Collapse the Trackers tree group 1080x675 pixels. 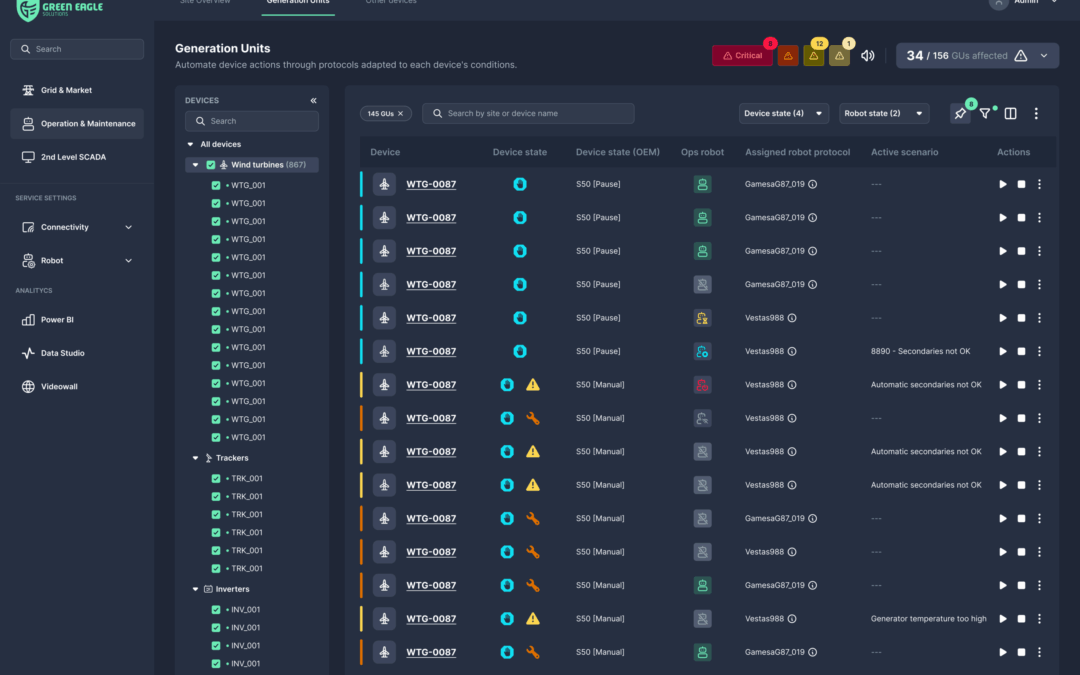point(195,458)
